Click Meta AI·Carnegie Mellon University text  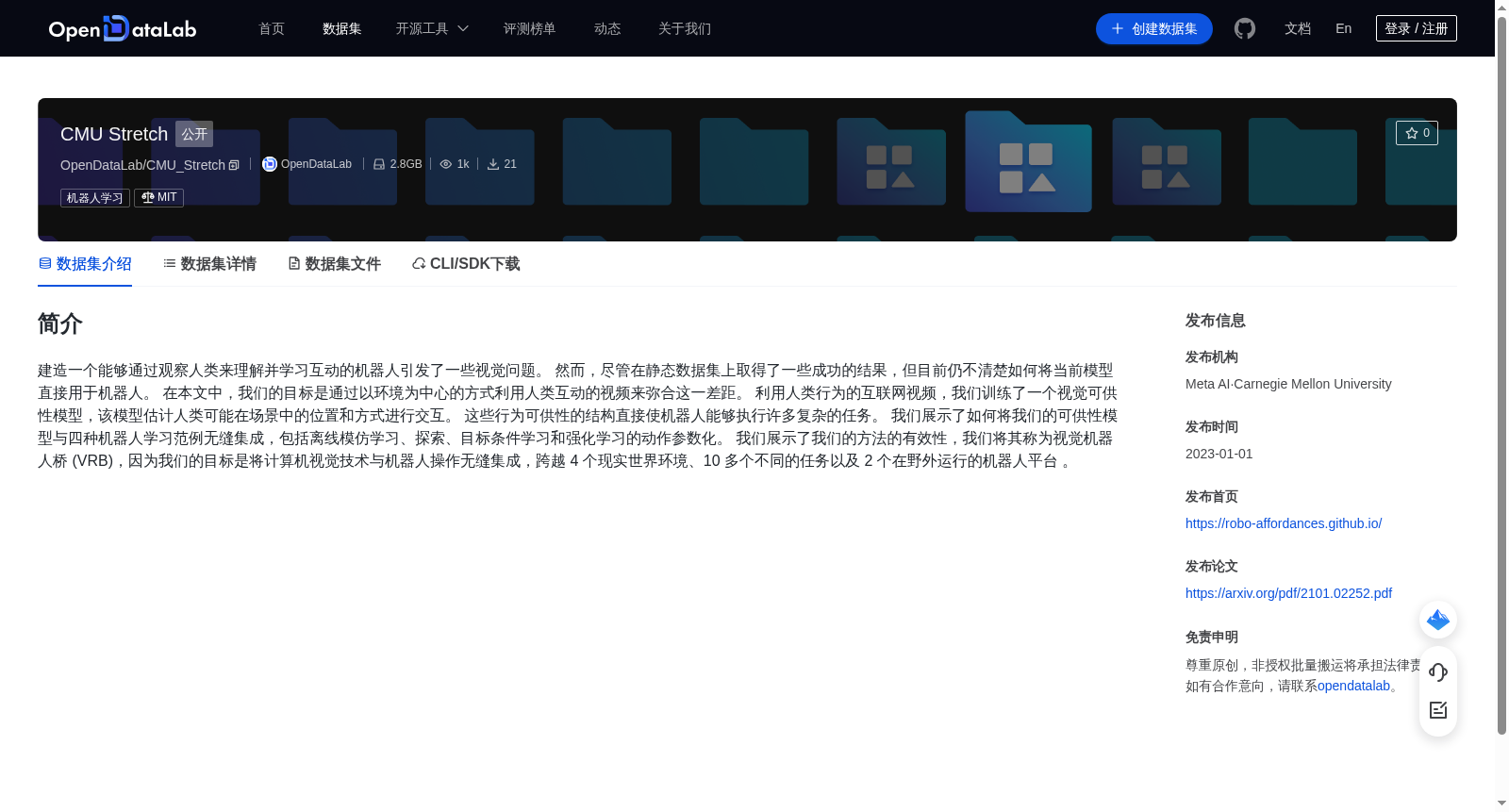[1288, 384]
